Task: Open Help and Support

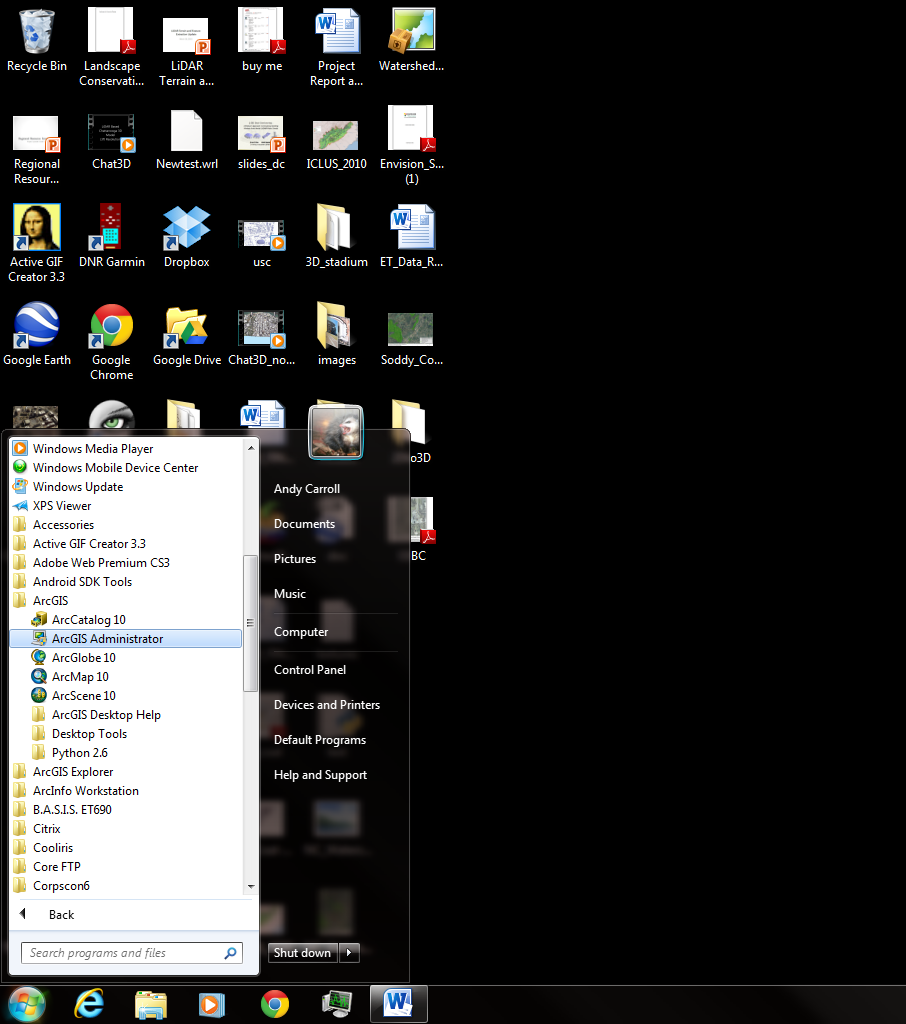Action: [320, 775]
